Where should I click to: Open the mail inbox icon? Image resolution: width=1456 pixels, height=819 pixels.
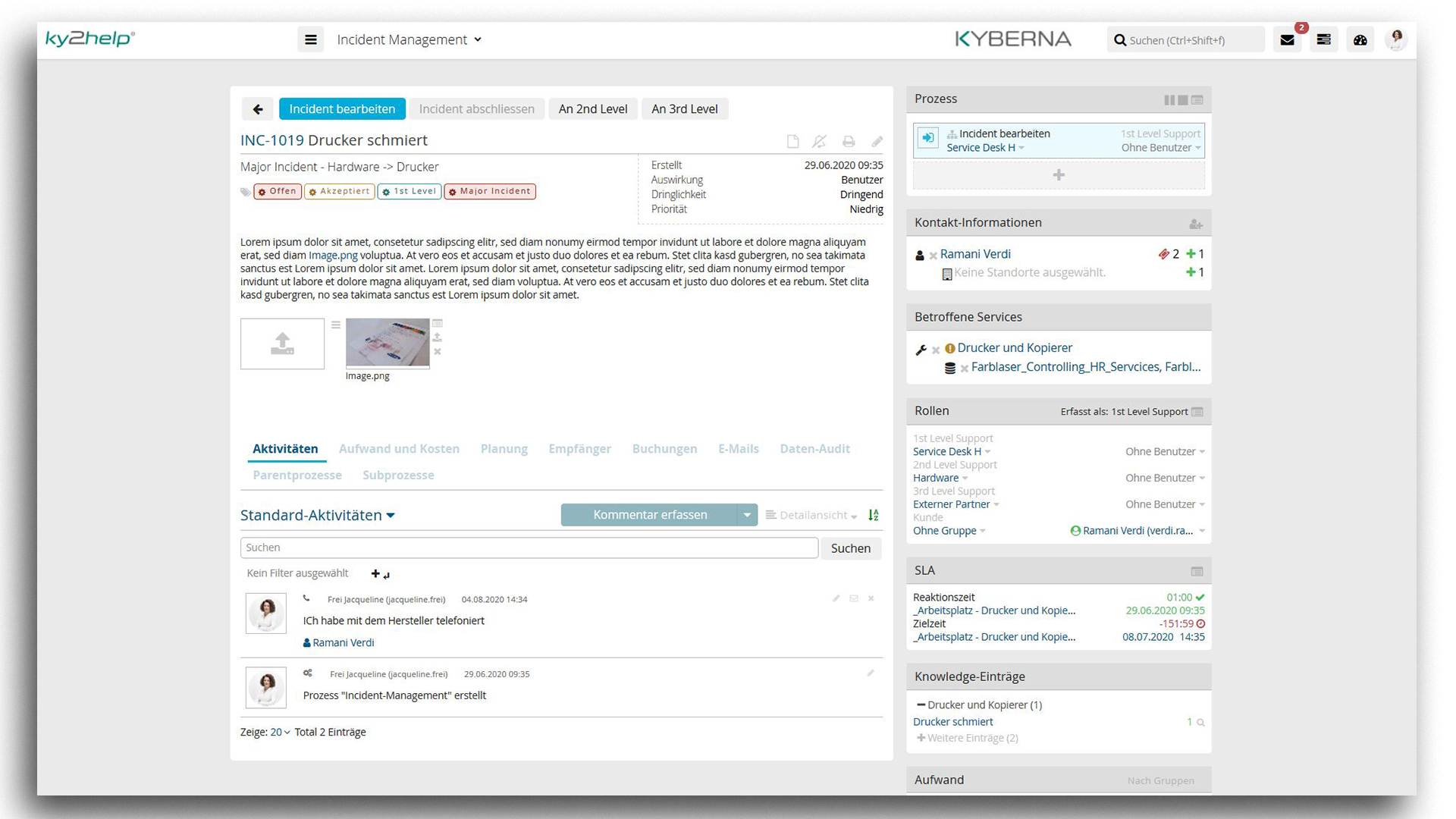coord(1287,40)
